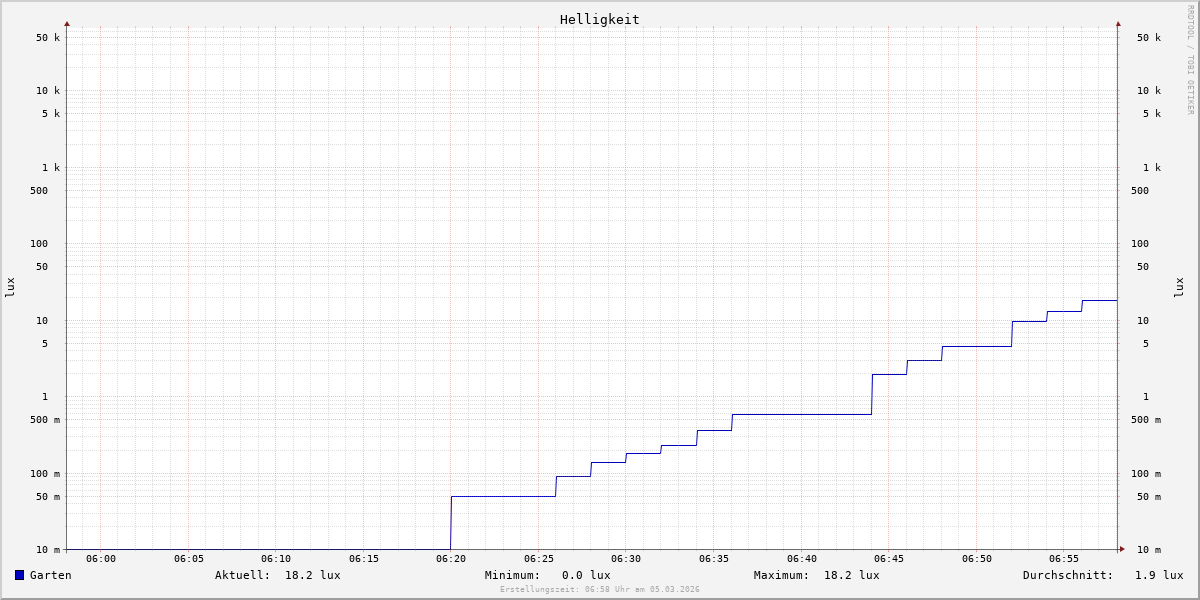Click the 10 m label on right axis
Screen dimensions: 1200x600
[1149, 550]
